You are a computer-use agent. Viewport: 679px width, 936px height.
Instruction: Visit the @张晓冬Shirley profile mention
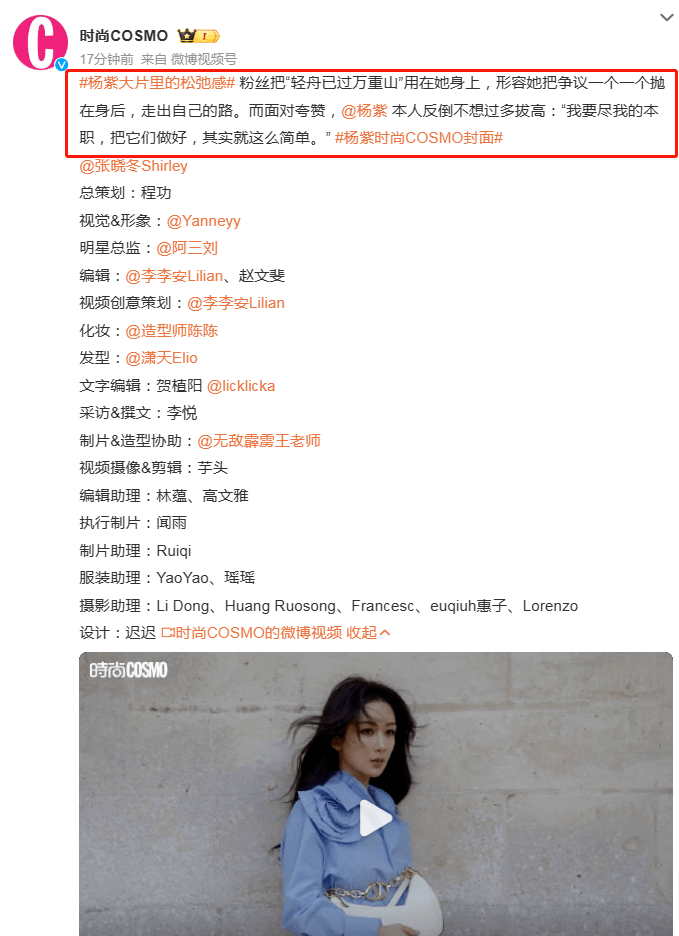pos(133,165)
